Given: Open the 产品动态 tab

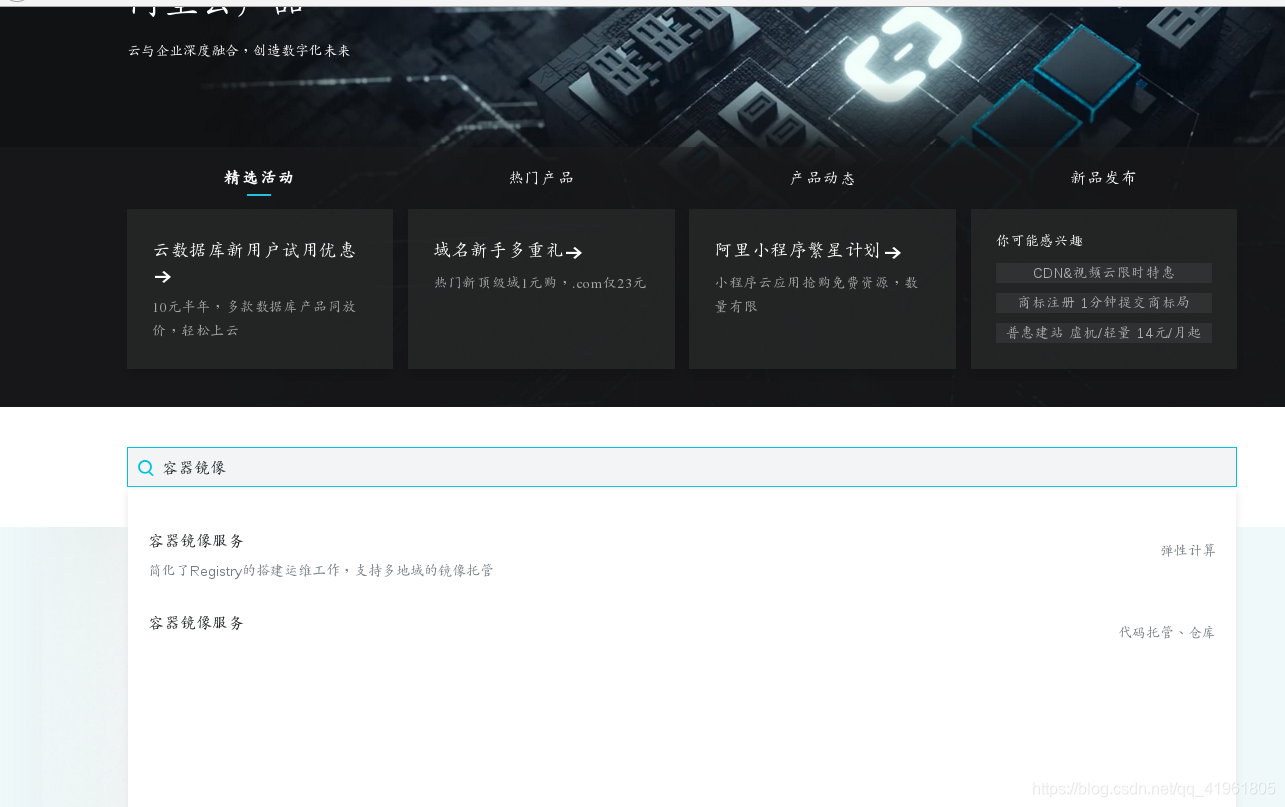Looking at the screenshot, I should click(x=822, y=178).
